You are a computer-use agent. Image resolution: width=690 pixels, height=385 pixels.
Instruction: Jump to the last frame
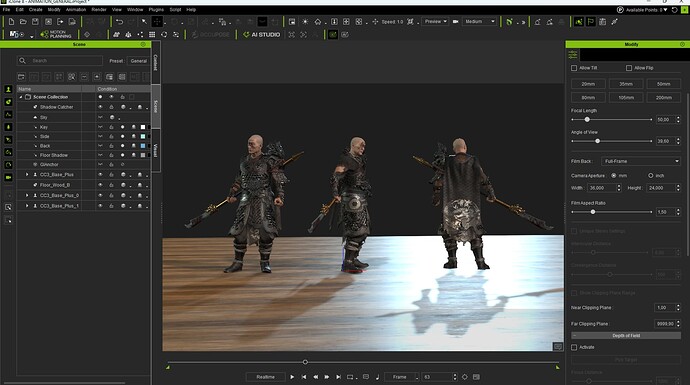tap(338, 377)
